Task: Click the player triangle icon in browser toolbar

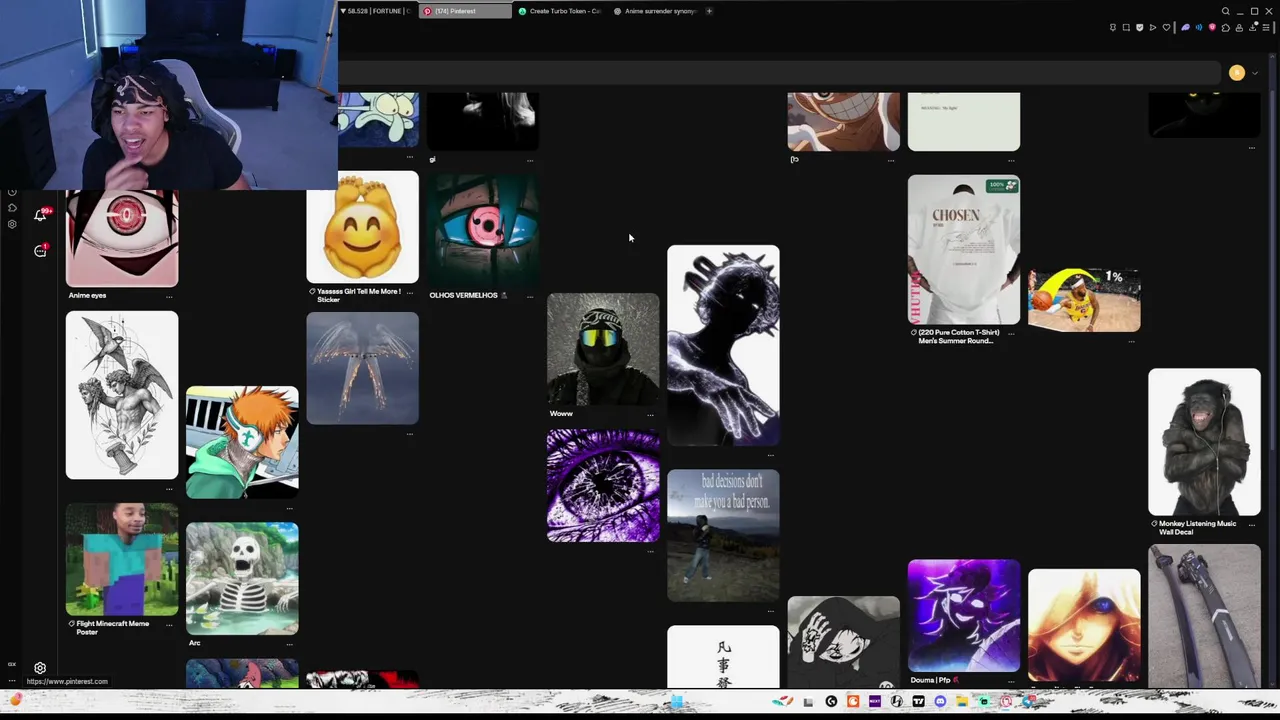Action: (x=1152, y=28)
